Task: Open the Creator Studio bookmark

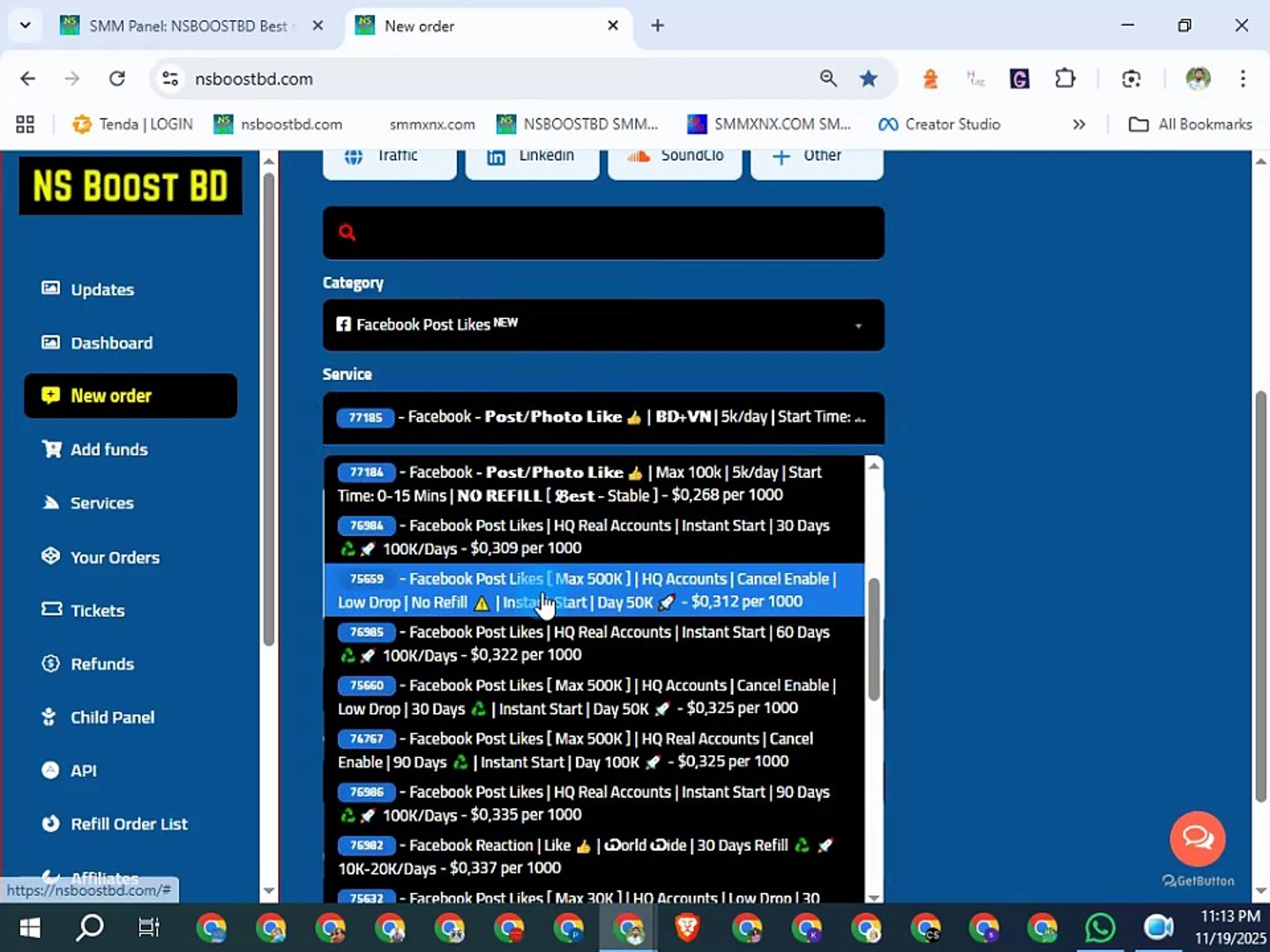Action: (939, 124)
